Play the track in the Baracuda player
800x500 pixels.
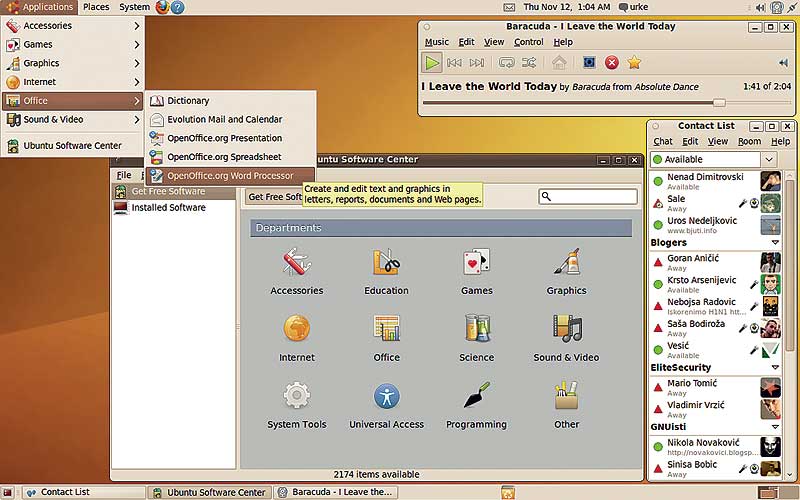point(432,63)
